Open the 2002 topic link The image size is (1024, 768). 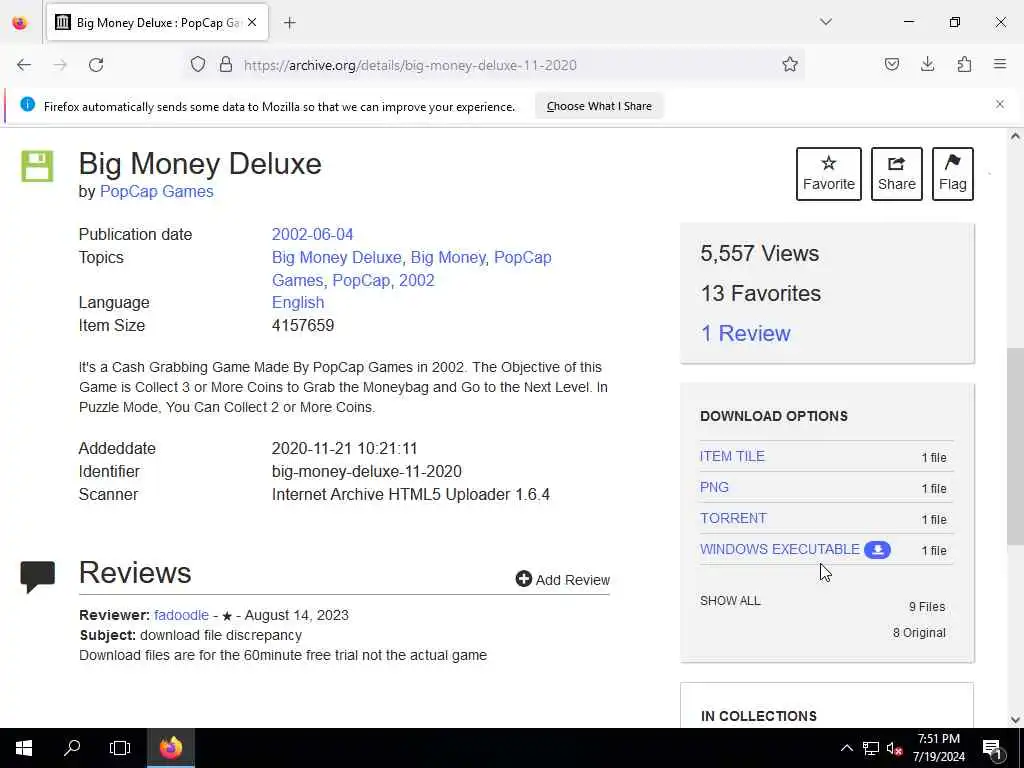click(x=417, y=280)
